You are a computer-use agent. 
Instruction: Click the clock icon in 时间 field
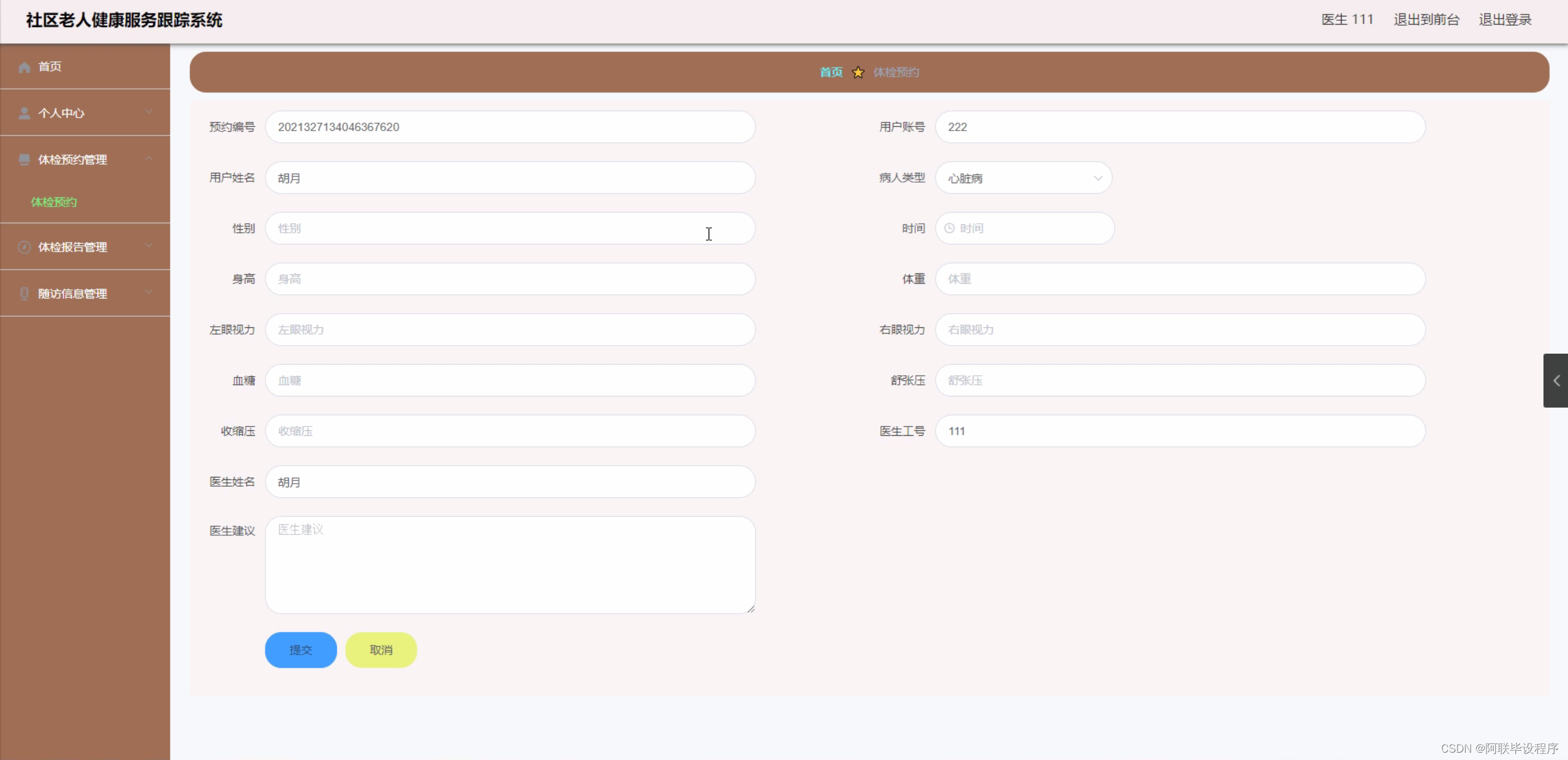coord(949,228)
